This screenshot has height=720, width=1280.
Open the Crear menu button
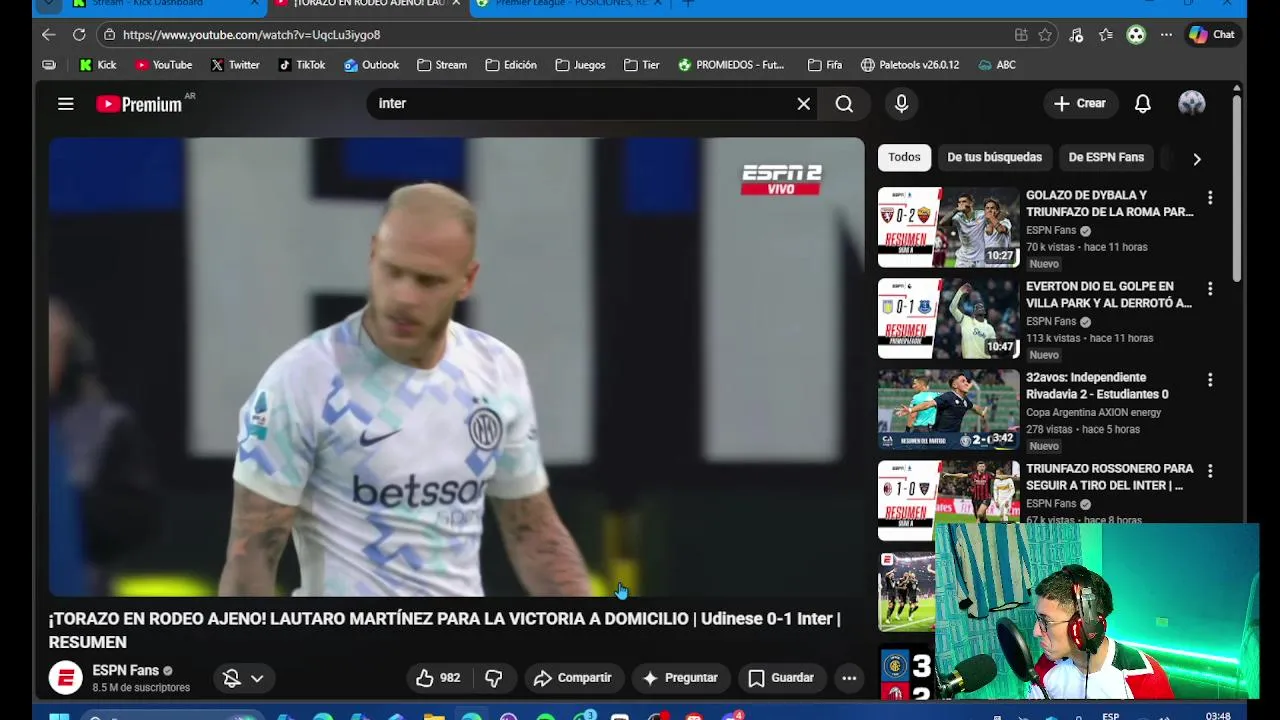coord(1080,104)
